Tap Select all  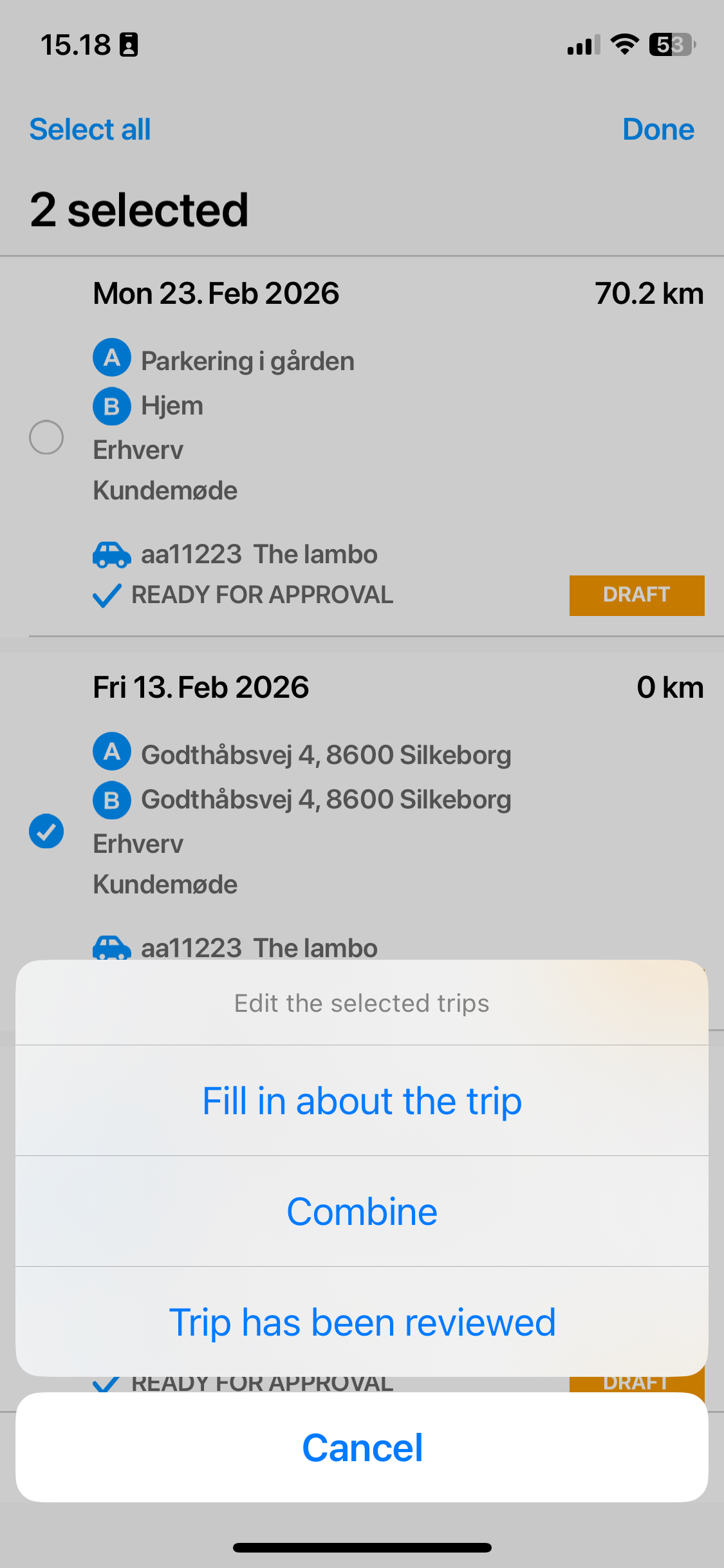[90, 129]
